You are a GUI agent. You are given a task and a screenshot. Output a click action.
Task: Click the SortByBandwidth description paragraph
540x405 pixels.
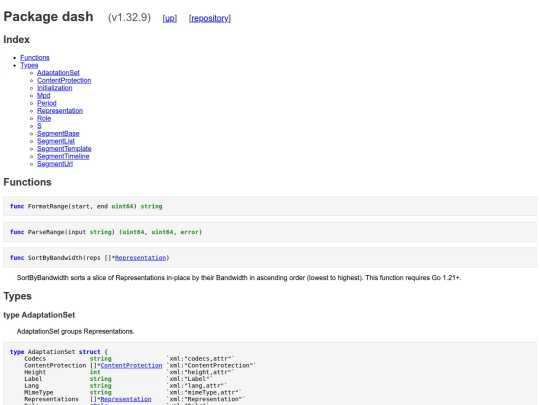coord(239,278)
